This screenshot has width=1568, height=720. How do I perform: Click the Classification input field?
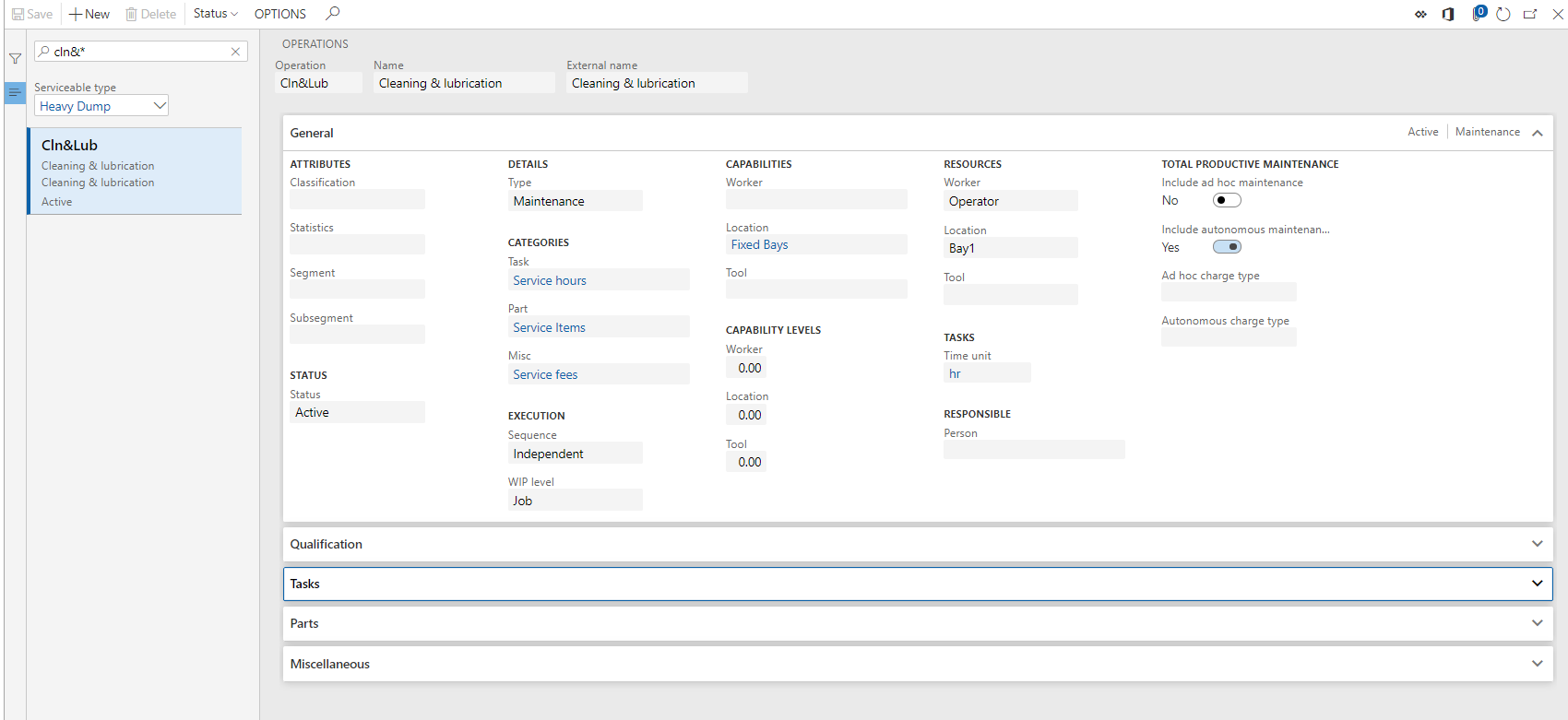click(x=358, y=199)
